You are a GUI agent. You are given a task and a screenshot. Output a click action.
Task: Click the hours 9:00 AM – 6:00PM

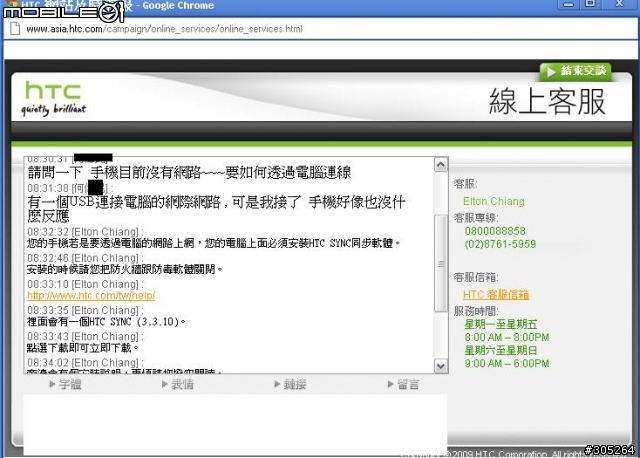(507, 363)
